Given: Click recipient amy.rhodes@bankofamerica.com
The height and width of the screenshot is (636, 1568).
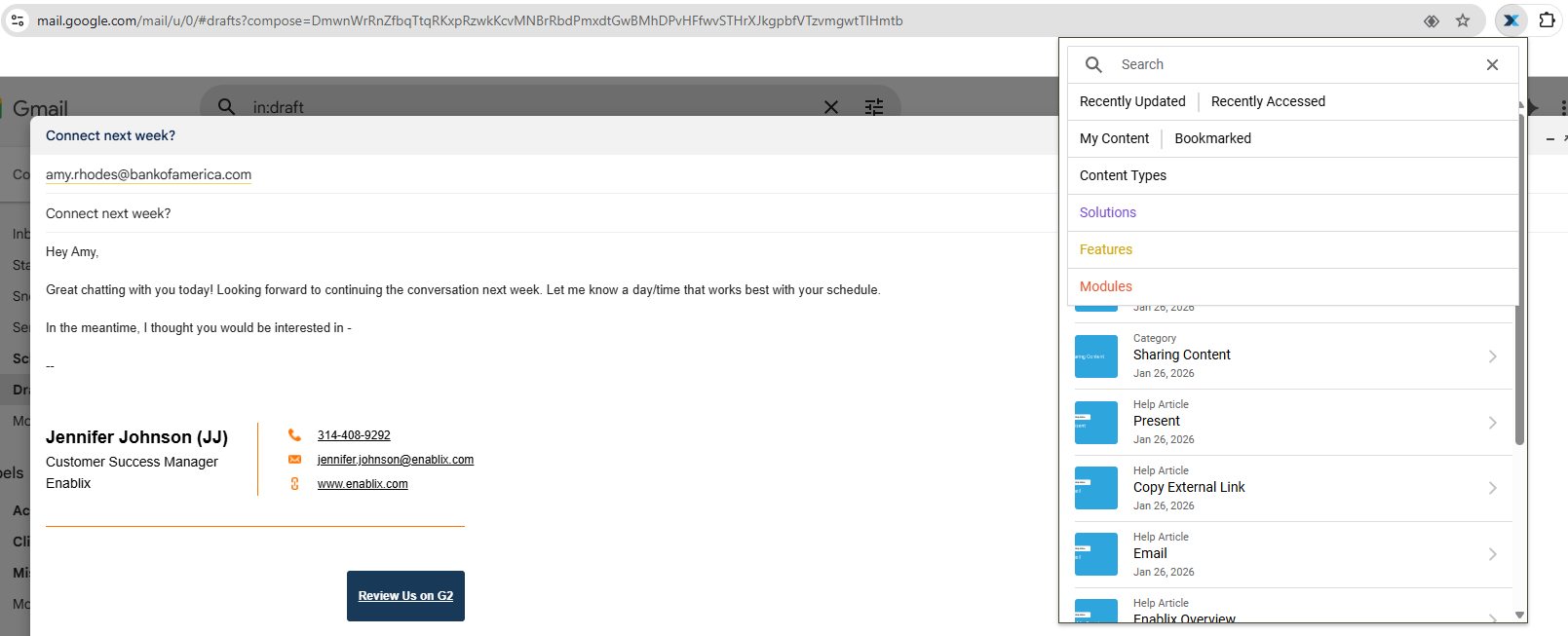Looking at the screenshot, I should 148,174.
